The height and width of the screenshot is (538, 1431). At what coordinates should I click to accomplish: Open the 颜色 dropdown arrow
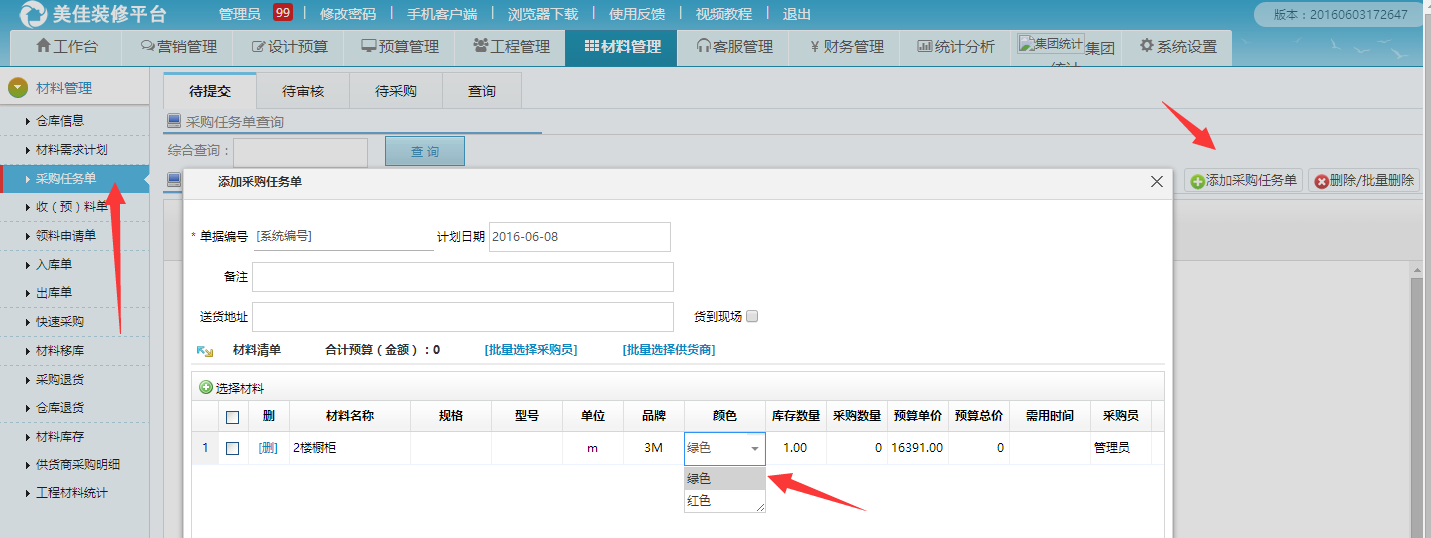754,449
